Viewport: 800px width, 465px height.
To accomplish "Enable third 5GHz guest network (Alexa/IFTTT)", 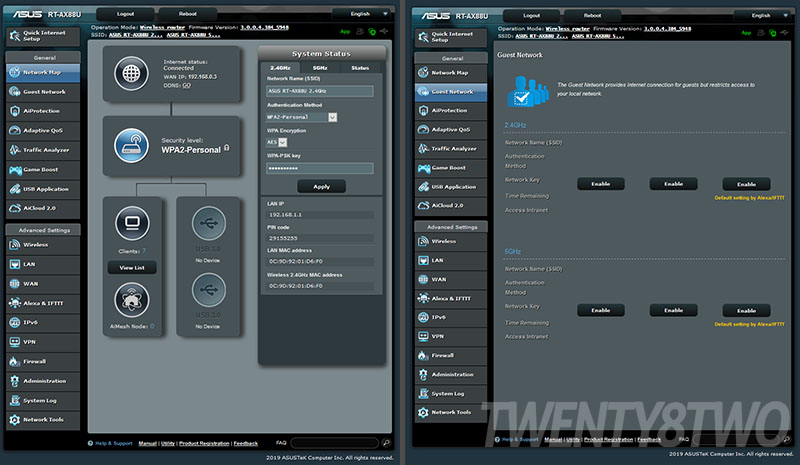I will click(x=746, y=310).
